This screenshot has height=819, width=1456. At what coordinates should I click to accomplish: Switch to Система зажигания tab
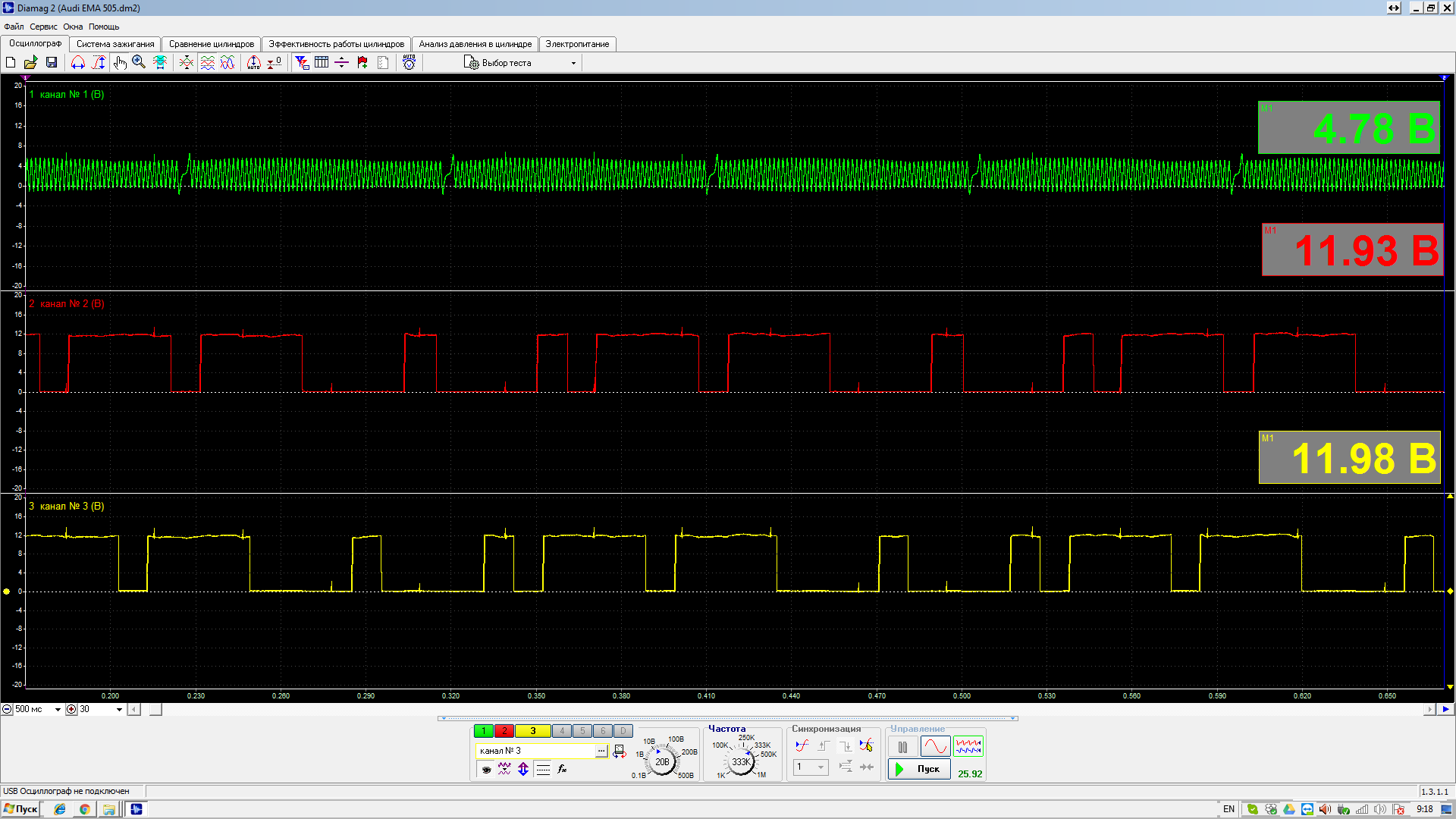(x=115, y=44)
